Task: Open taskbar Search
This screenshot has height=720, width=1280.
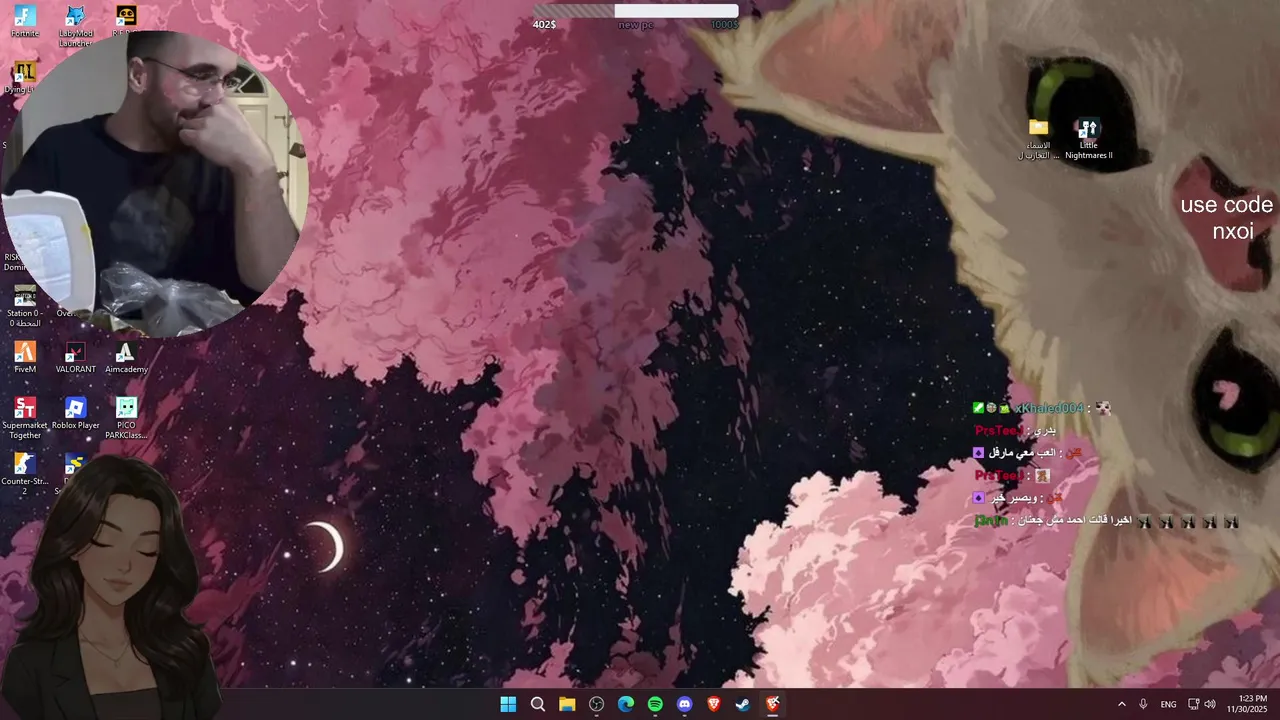Action: (538, 704)
